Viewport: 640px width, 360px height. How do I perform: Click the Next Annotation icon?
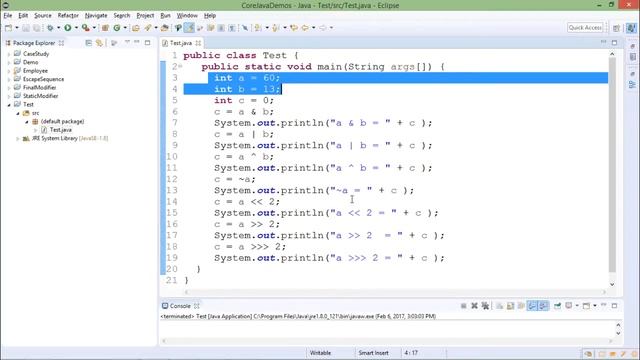[x=258, y=28]
